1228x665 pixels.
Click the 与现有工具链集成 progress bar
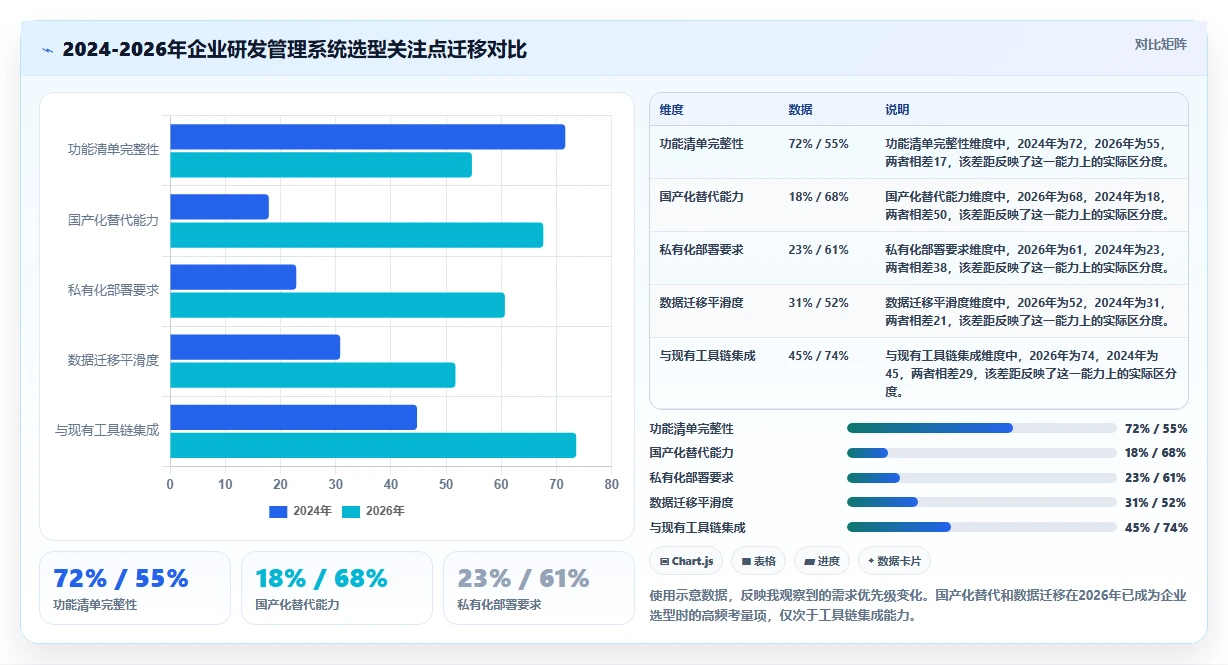pos(981,527)
